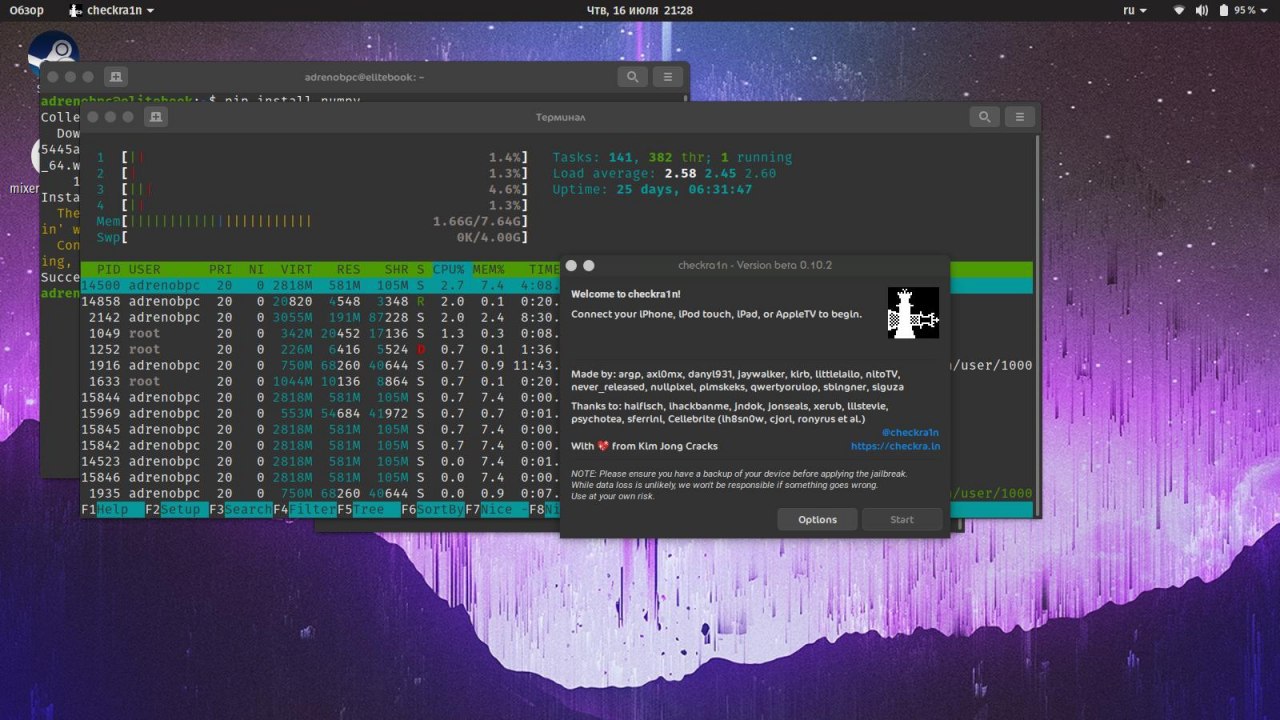
Task: Click F4 Filter in htop
Action: [304, 509]
